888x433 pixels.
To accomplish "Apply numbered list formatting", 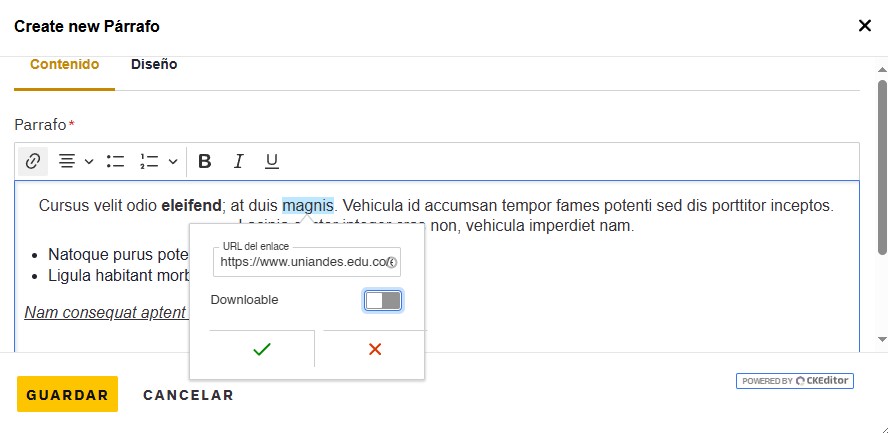I will (x=150, y=161).
